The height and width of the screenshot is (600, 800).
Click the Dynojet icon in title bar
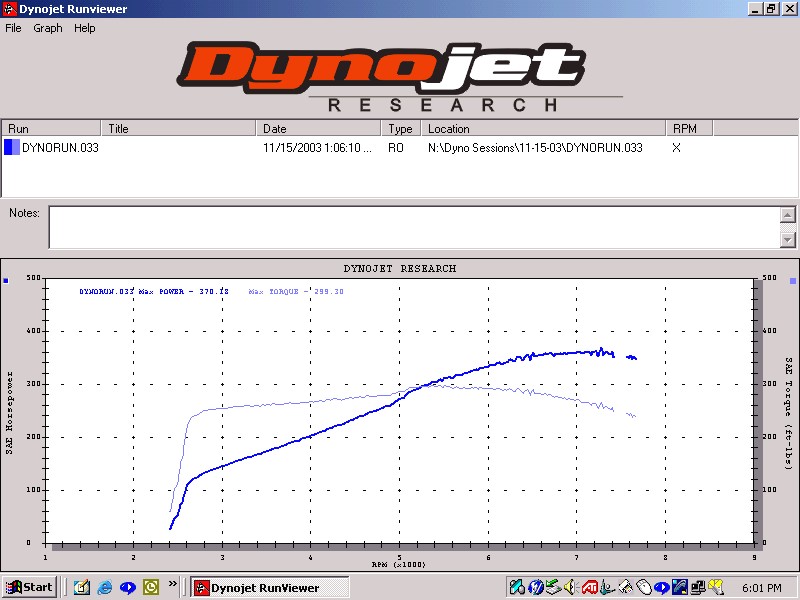click(9, 9)
